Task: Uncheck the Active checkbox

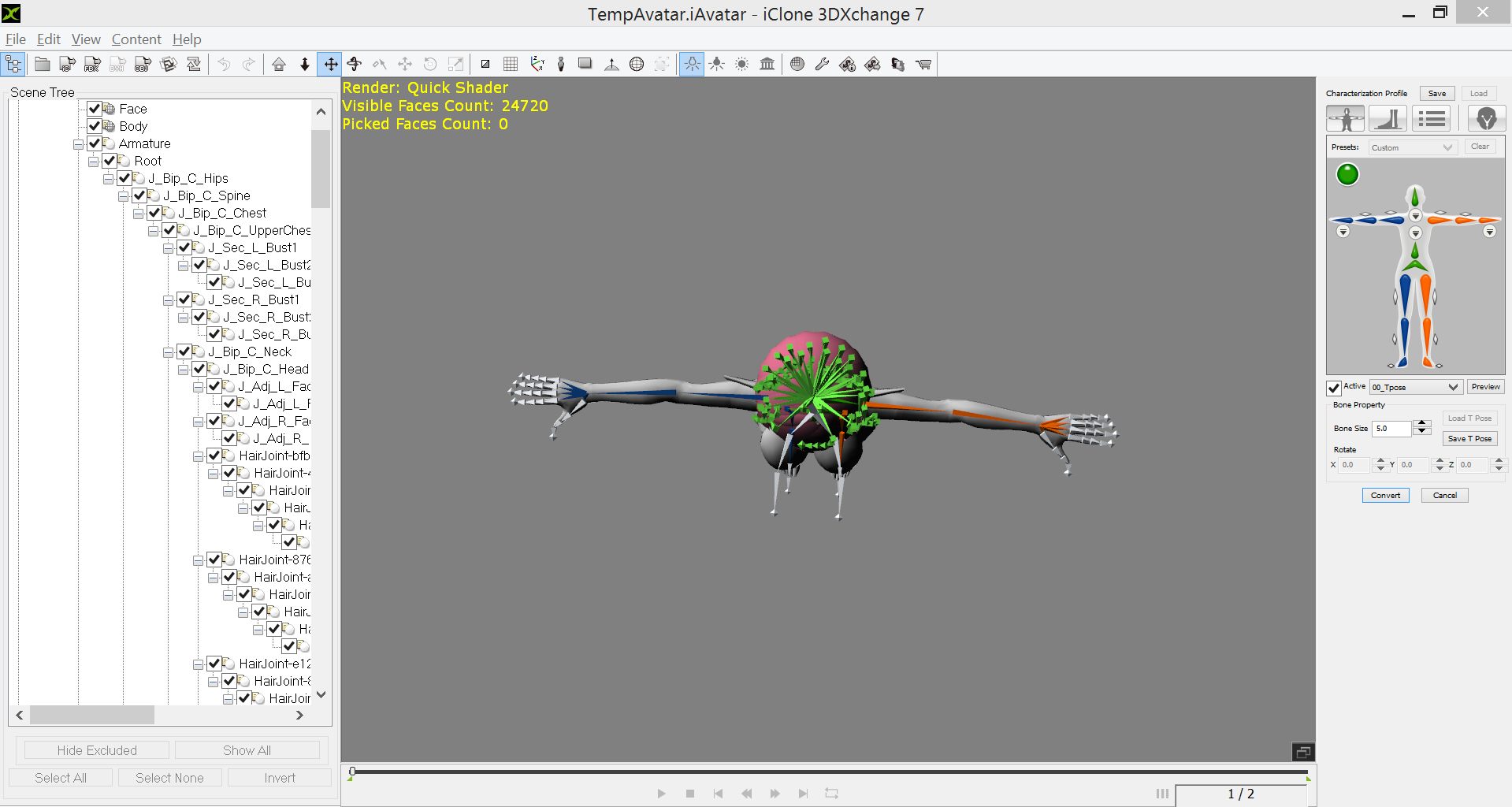Action: click(x=1334, y=388)
